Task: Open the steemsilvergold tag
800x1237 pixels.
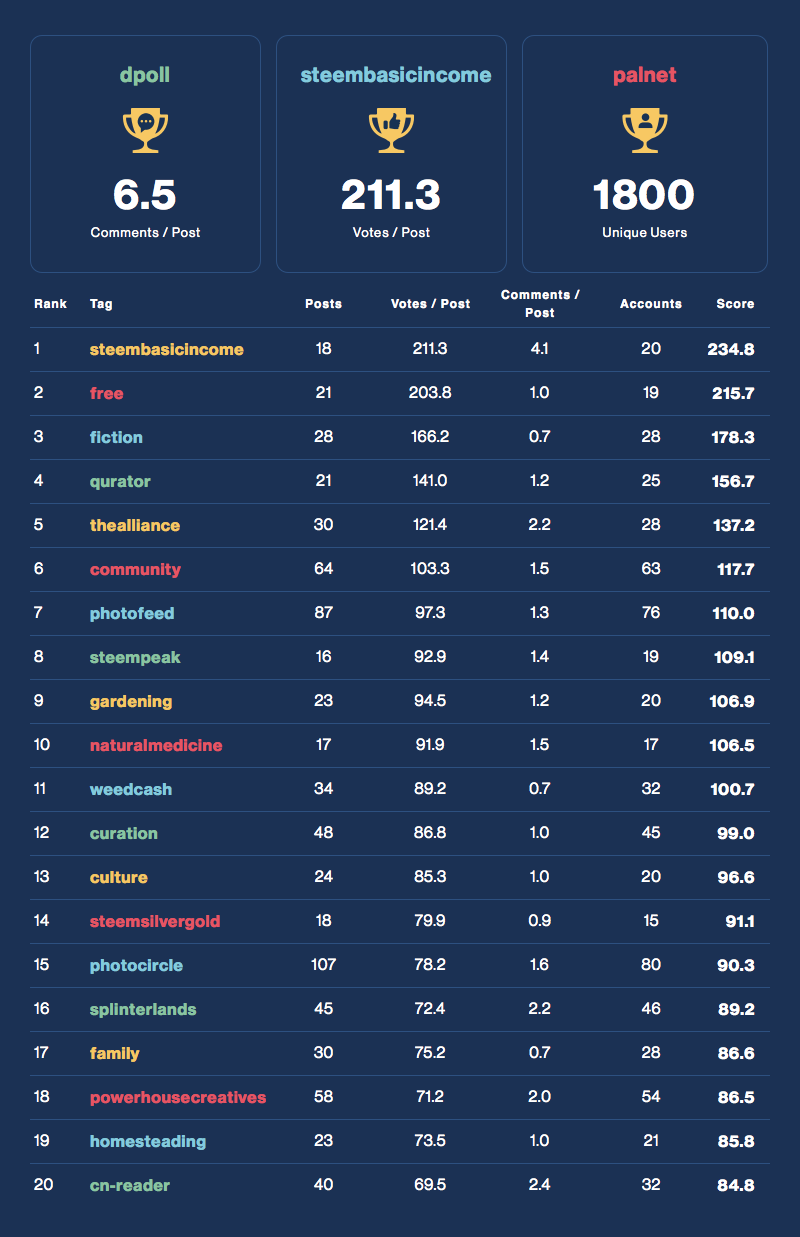Action: (155, 921)
